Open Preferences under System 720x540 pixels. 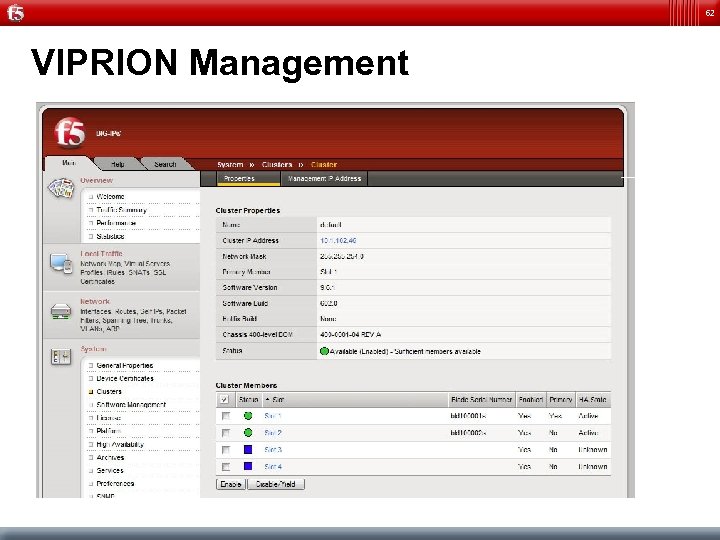coord(115,484)
